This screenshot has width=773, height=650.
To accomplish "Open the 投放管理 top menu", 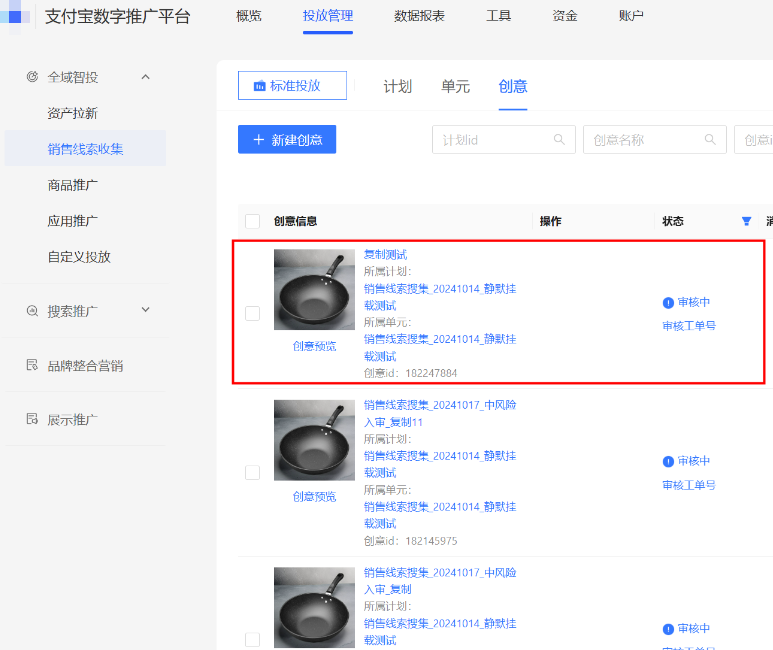I will point(328,16).
